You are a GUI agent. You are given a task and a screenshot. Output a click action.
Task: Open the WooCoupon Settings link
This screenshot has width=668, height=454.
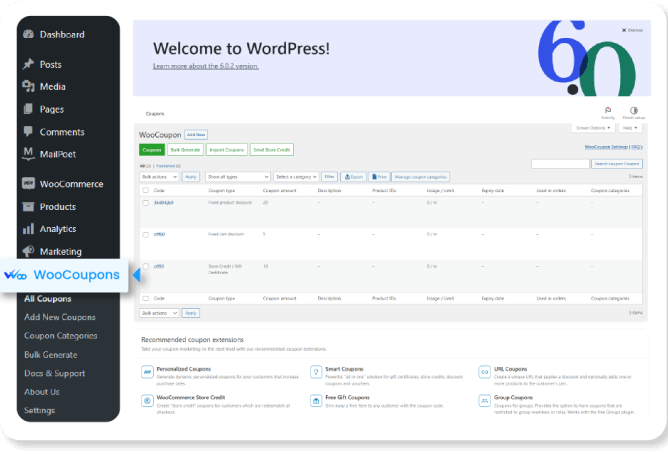coord(606,147)
